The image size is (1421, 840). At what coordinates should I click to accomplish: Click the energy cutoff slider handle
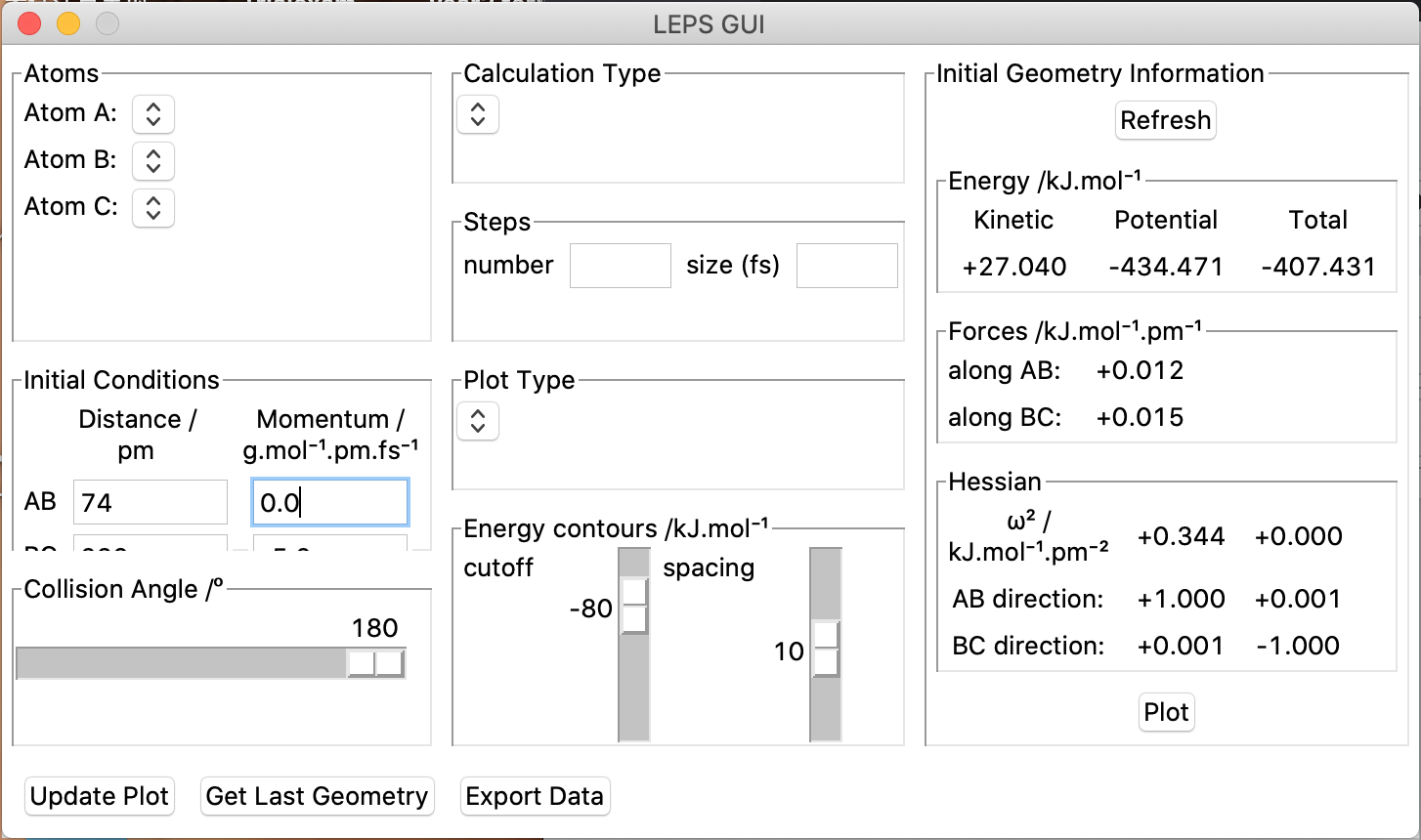[634, 606]
